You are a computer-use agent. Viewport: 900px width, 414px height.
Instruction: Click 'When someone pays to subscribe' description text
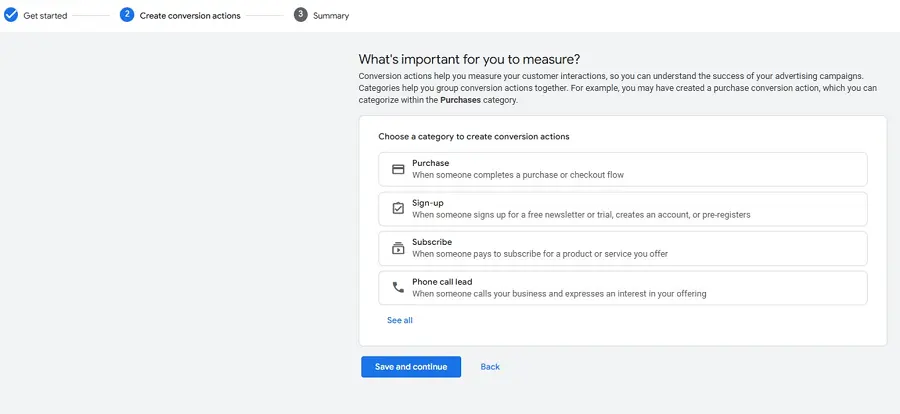coord(540,254)
